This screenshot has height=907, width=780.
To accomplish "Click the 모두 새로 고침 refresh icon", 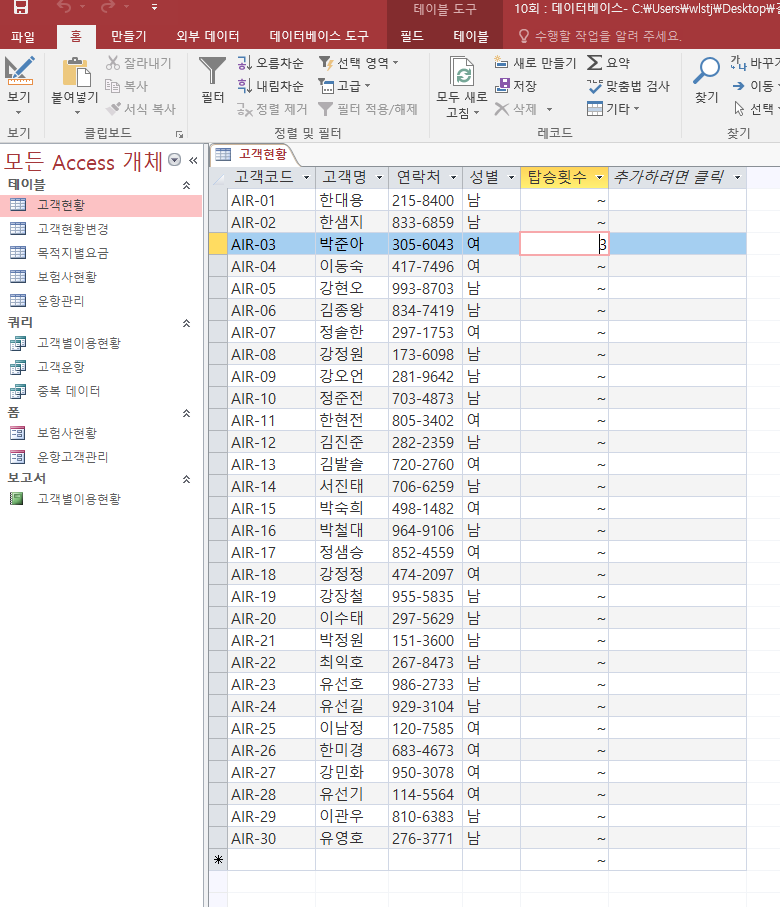I will click(462, 72).
